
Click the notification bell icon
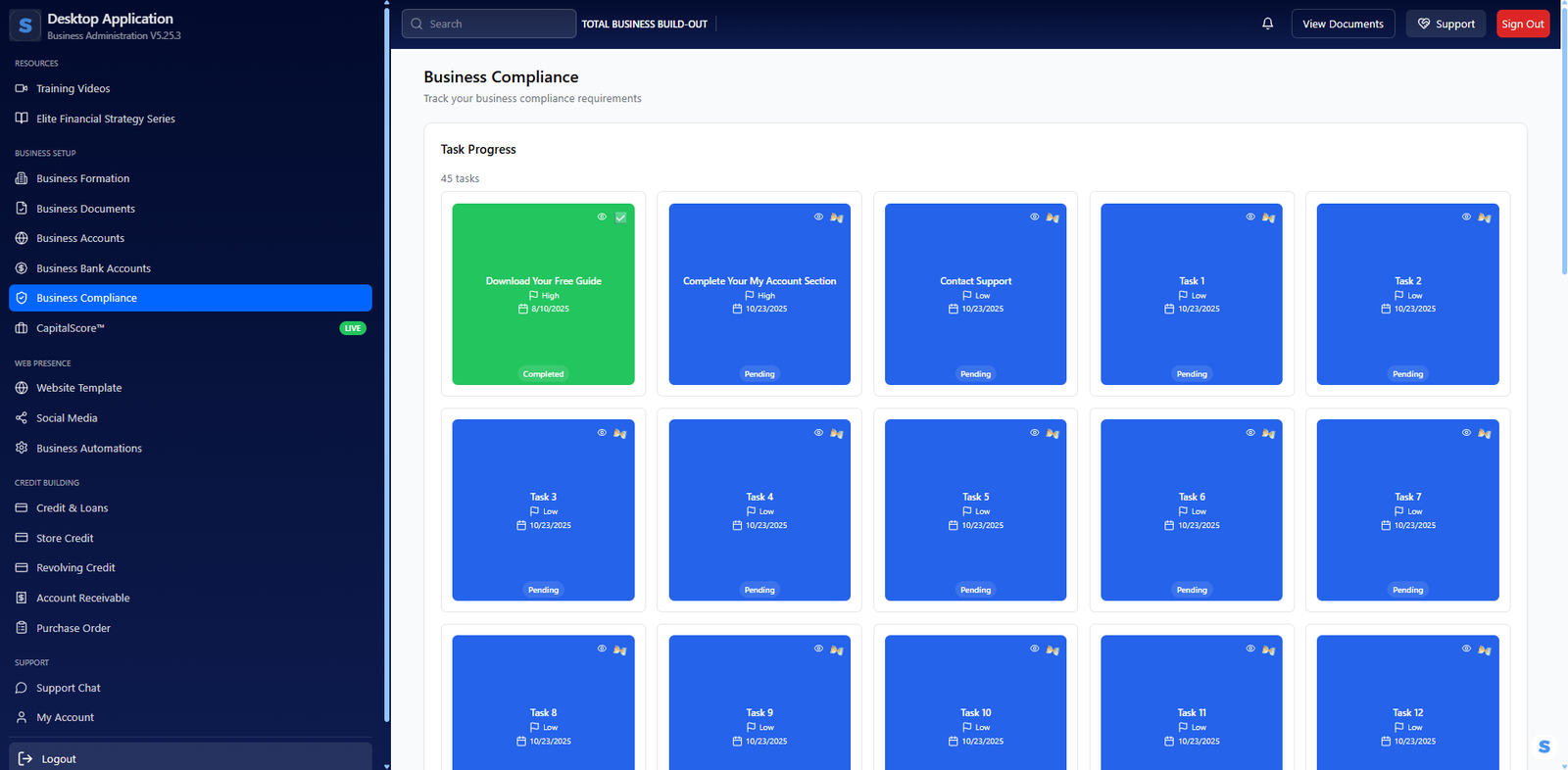(x=1267, y=24)
